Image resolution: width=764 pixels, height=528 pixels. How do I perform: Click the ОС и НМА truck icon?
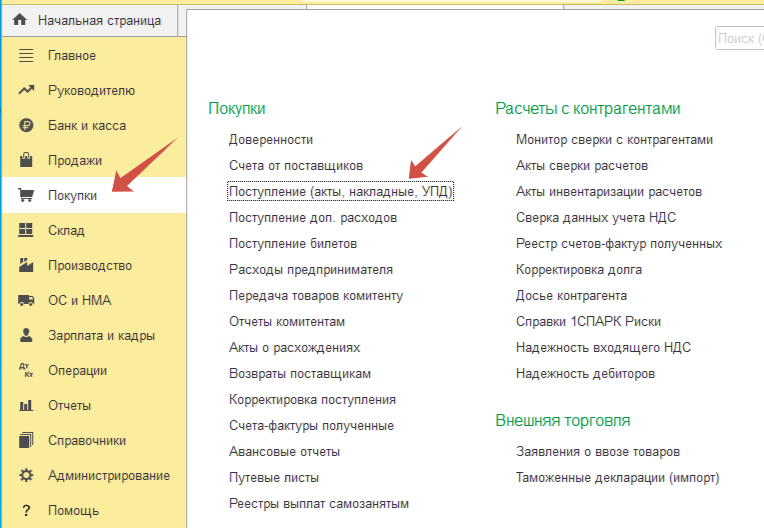pos(27,301)
